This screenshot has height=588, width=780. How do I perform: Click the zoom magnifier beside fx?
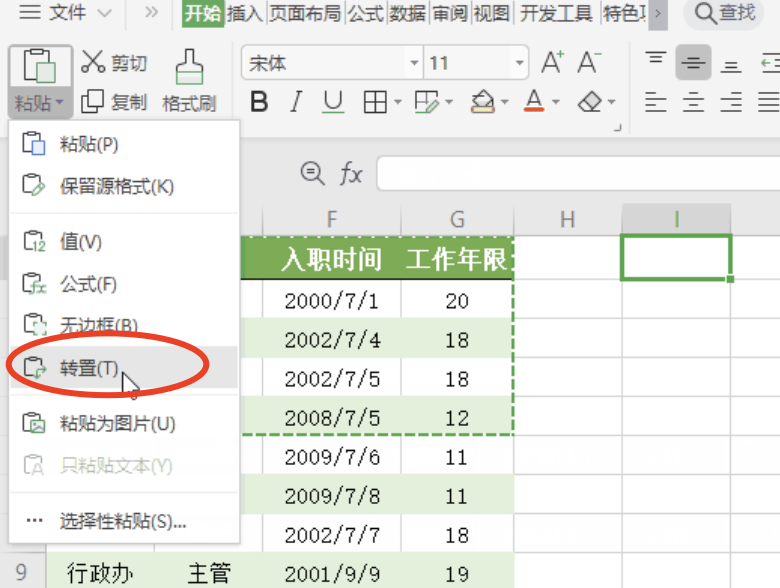(312, 174)
